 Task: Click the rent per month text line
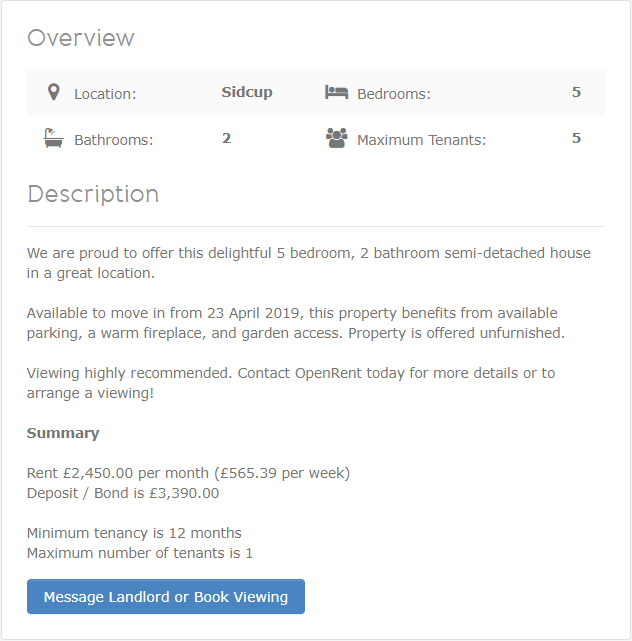[188, 473]
